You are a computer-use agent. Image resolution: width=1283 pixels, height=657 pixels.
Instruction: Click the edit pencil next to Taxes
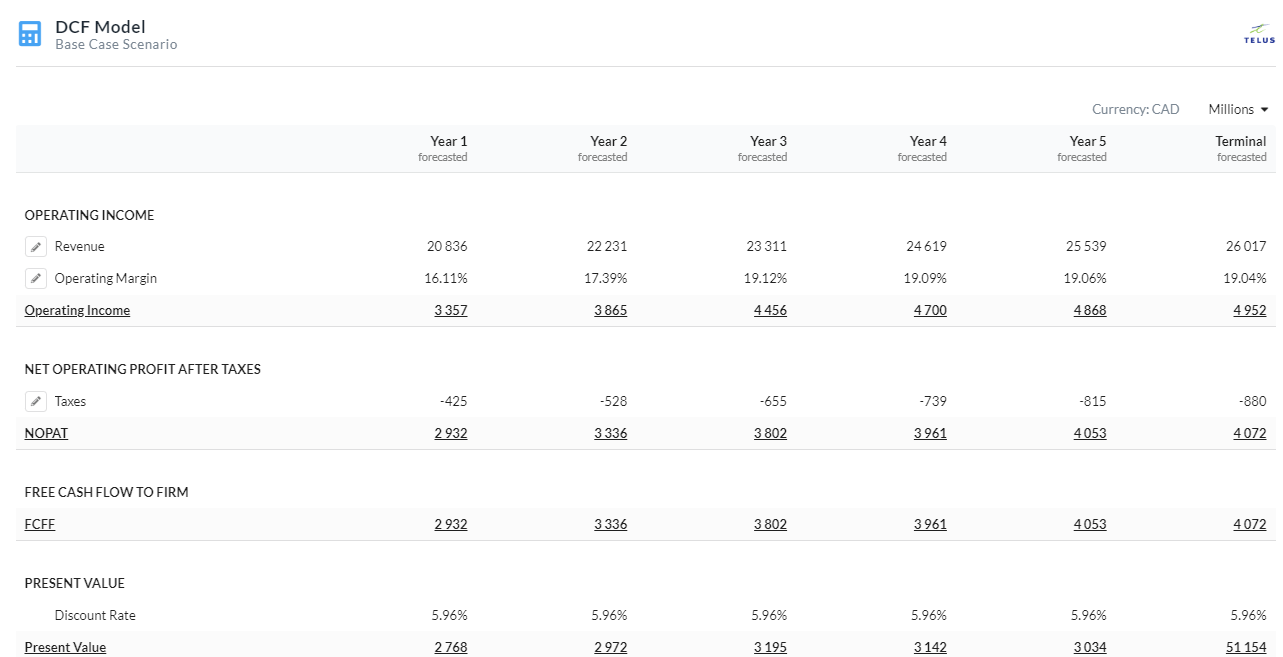tap(36, 402)
